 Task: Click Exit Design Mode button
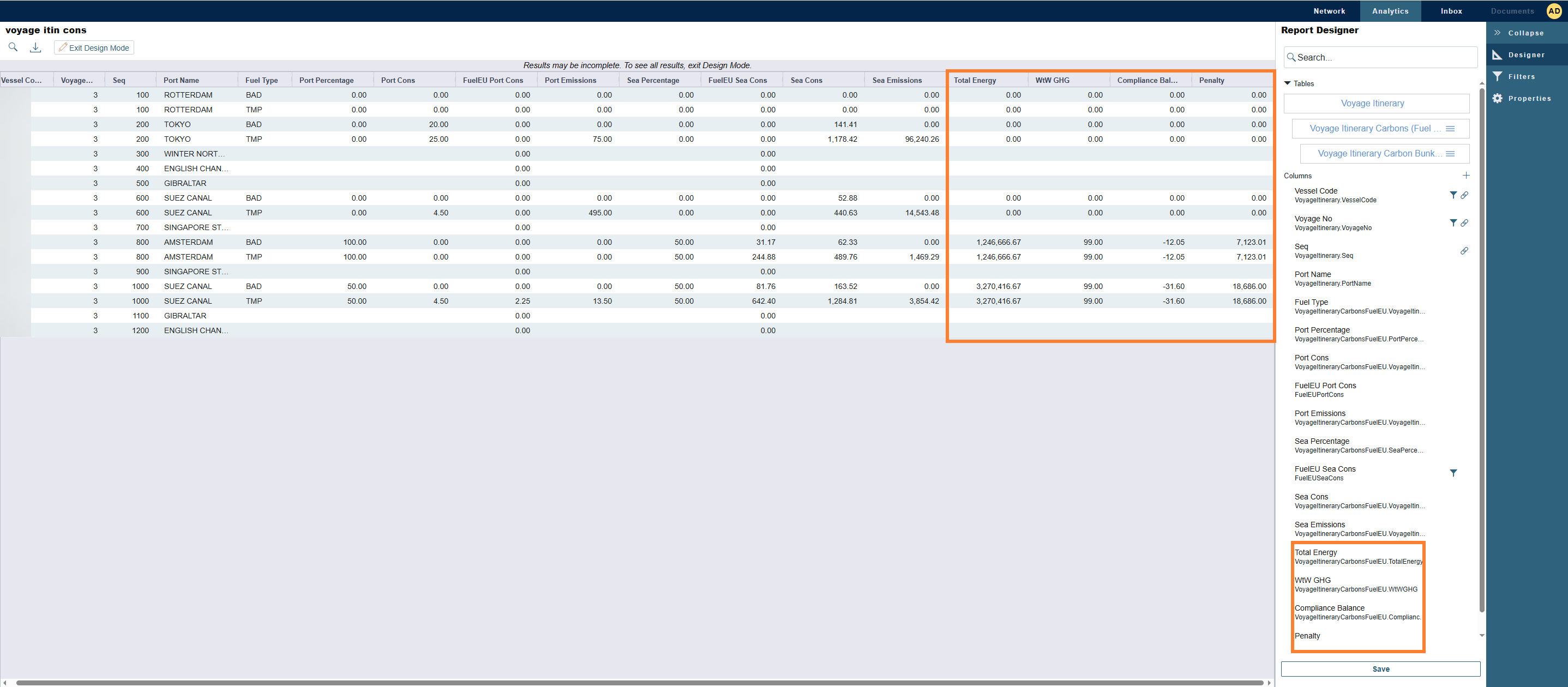94,47
